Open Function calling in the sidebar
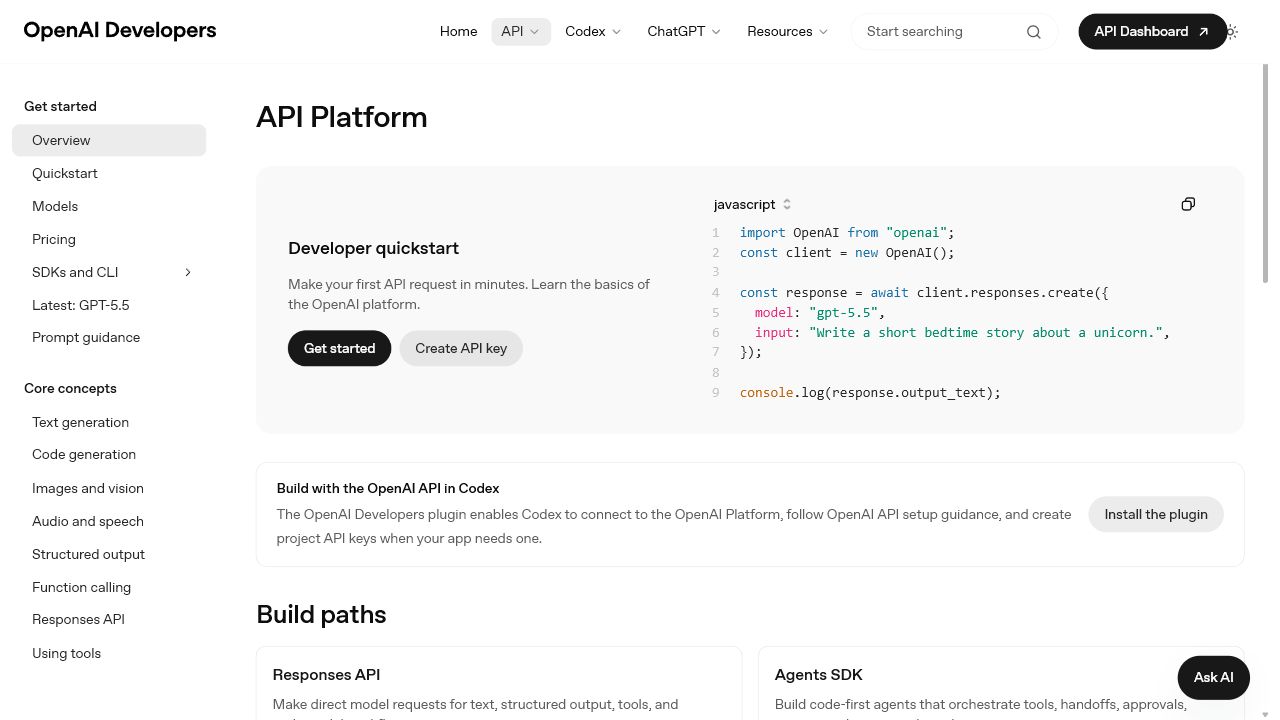The height and width of the screenshot is (720, 1280). 109,587
